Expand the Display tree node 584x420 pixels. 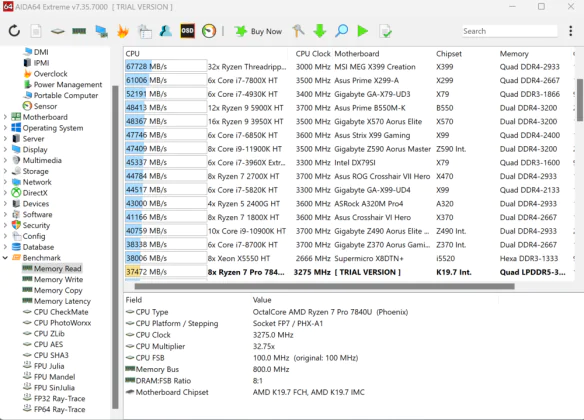coord(5,149)
